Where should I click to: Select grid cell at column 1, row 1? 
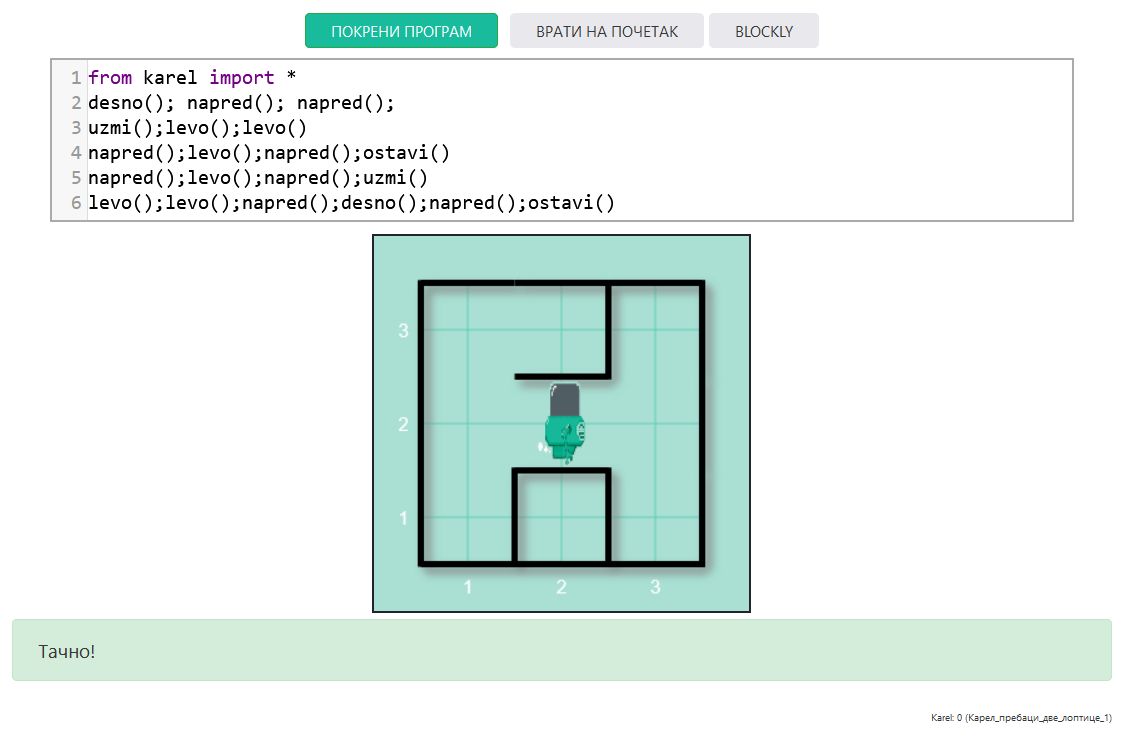pos(467,518)
